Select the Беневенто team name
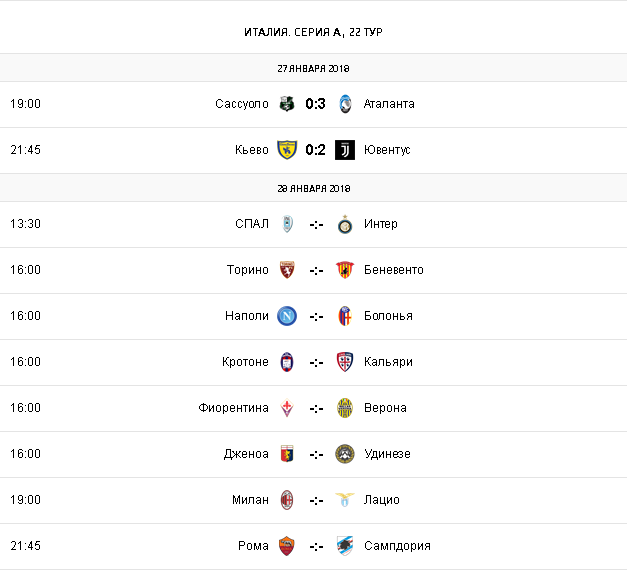627x572 pixels. (394, 270)
